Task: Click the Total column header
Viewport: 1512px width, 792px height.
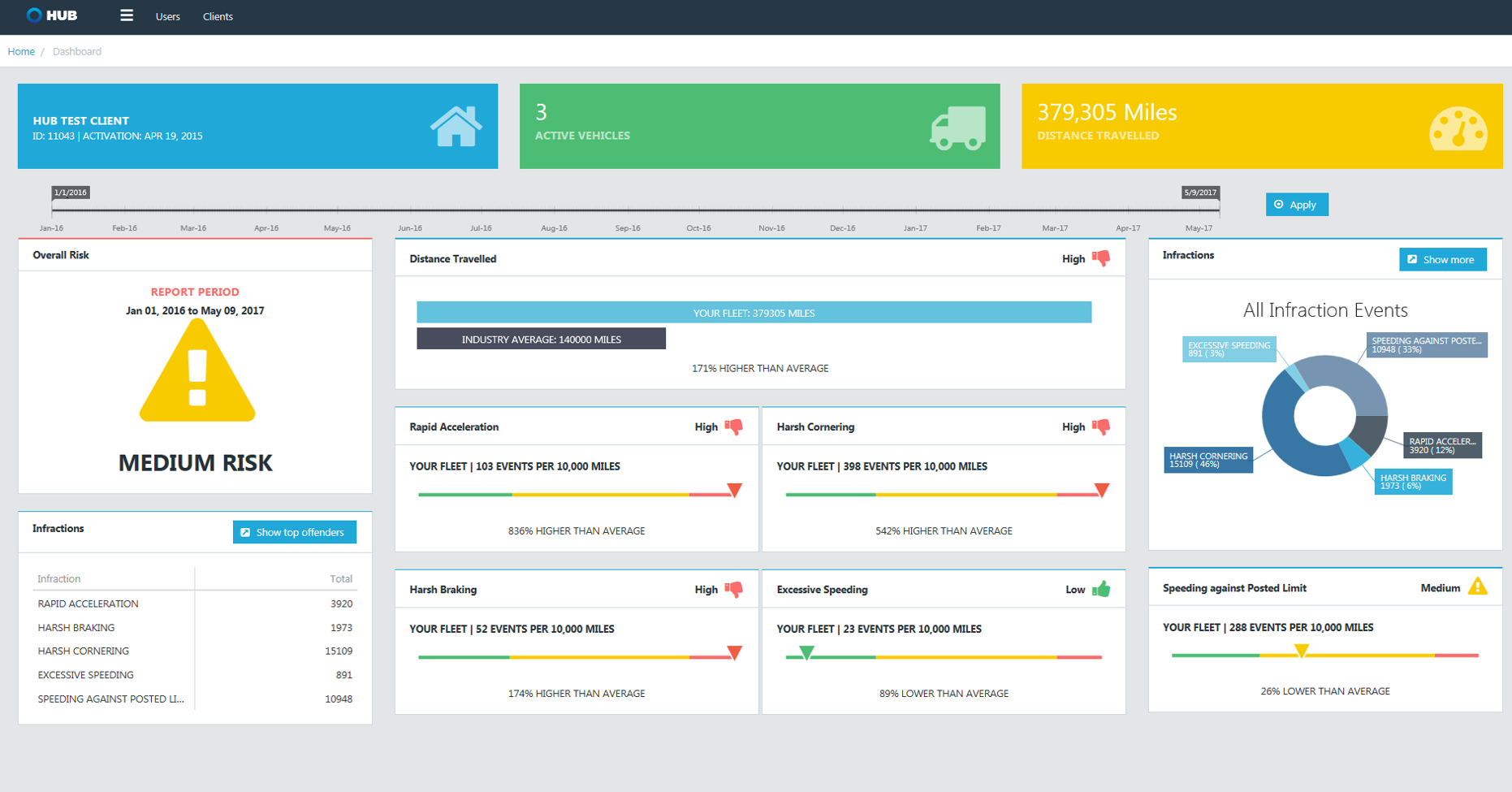Action: [341, 578]
